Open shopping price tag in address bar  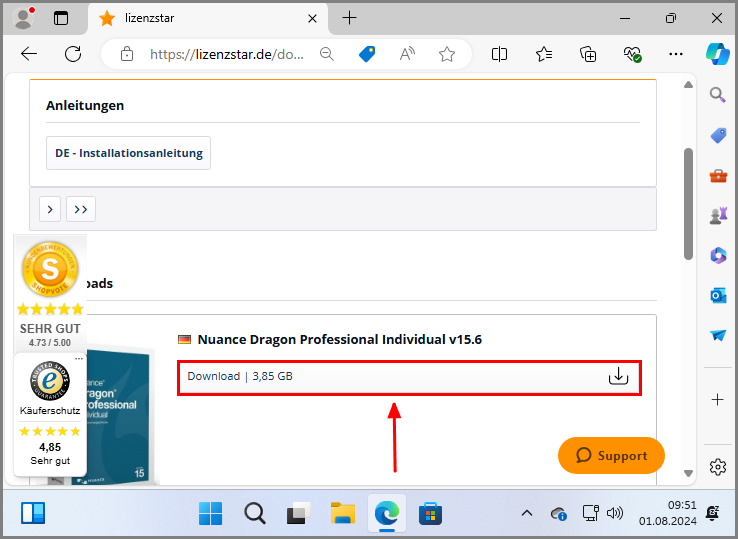367,54
